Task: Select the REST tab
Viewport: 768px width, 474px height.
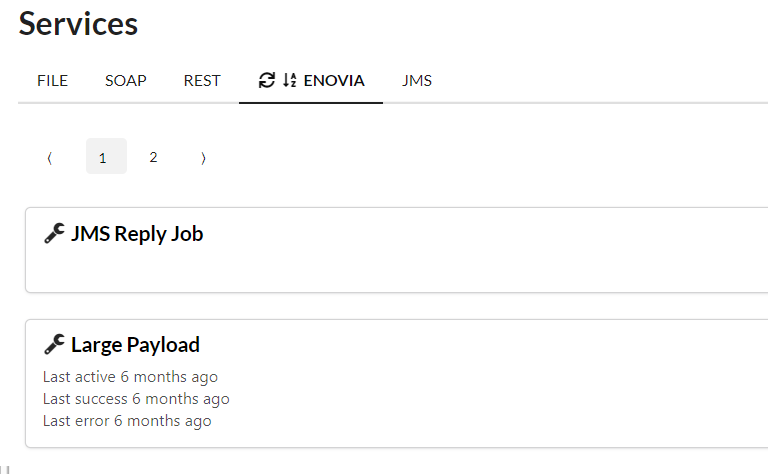Action: pyautogui.click(x=202, y=81)
